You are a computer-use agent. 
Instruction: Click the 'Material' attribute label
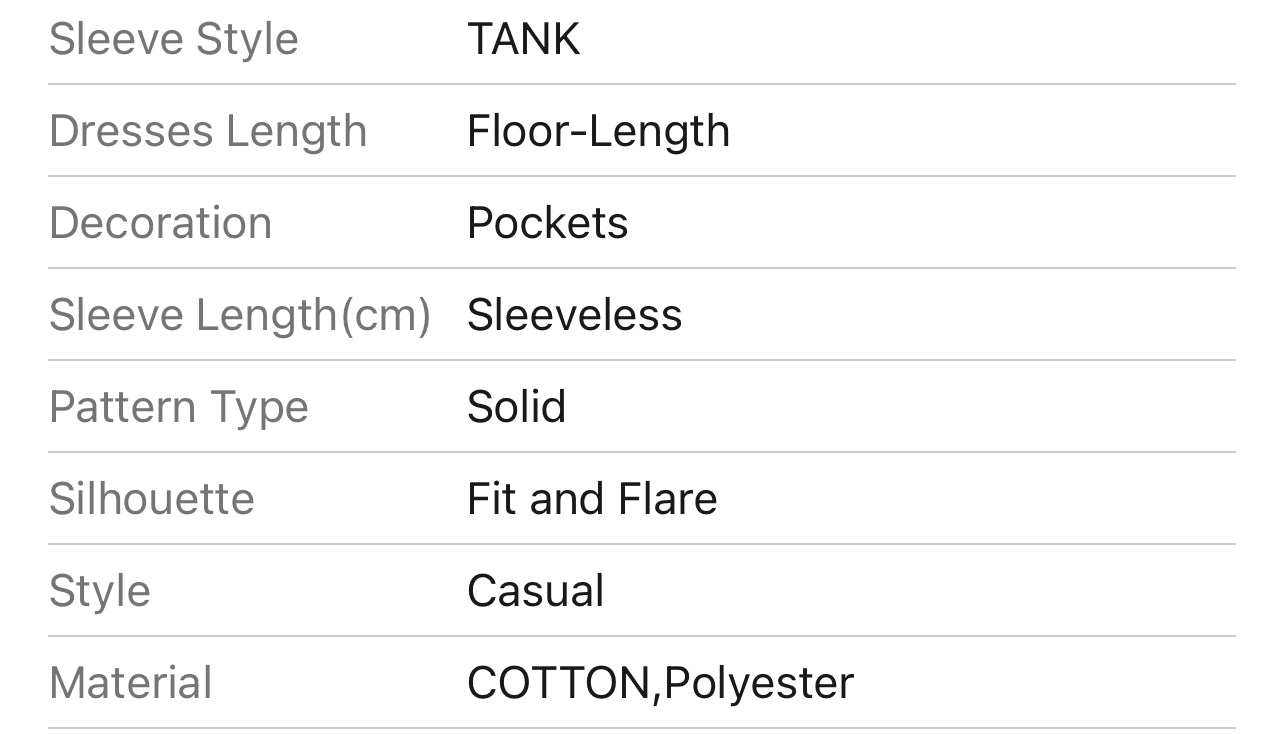(x=130, y=684)
